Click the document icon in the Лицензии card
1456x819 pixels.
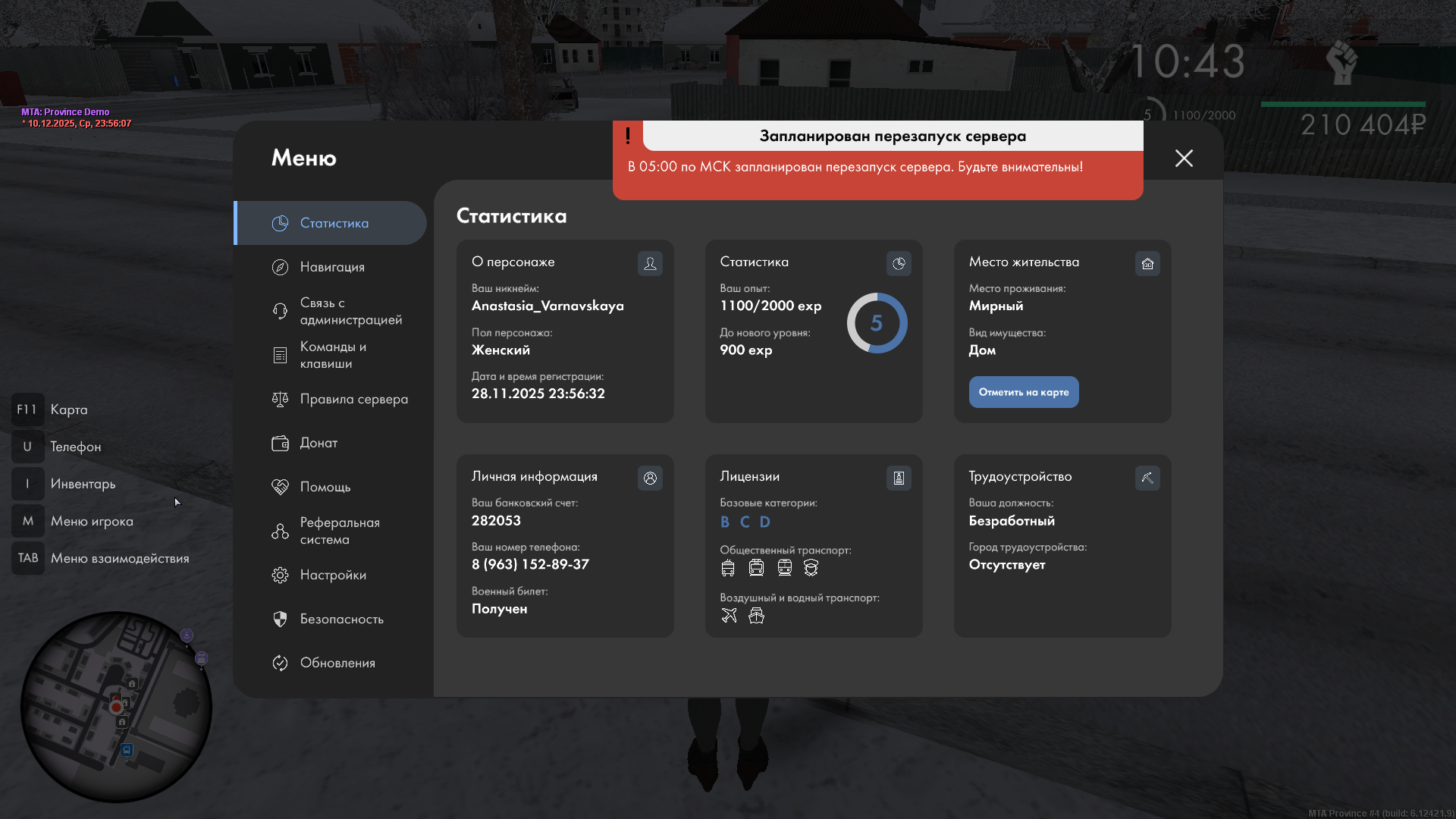[899, 478]
